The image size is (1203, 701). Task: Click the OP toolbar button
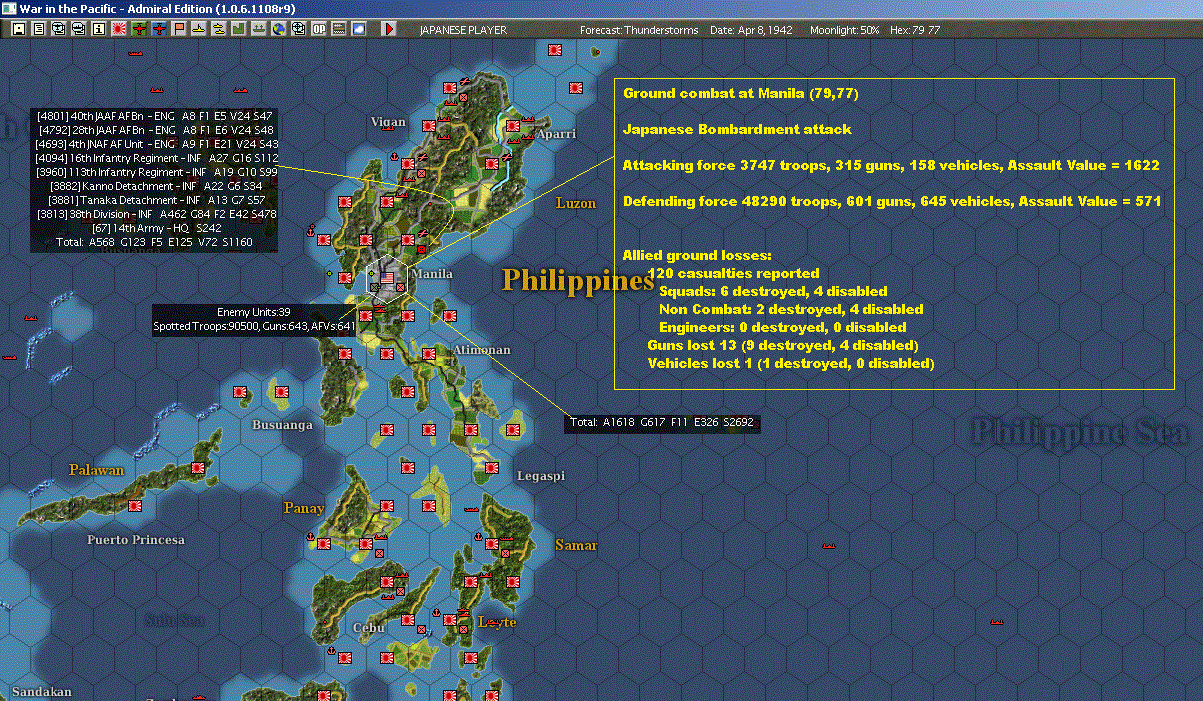[x=319, y=29]
